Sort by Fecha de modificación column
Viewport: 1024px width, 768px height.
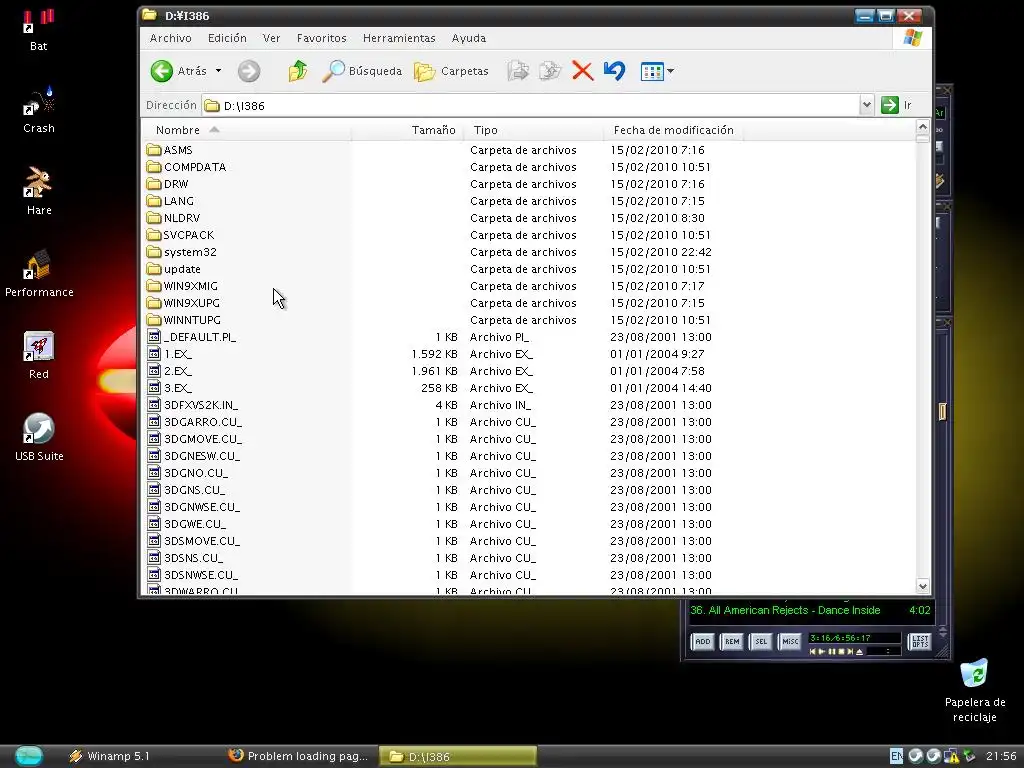(673, 130)
